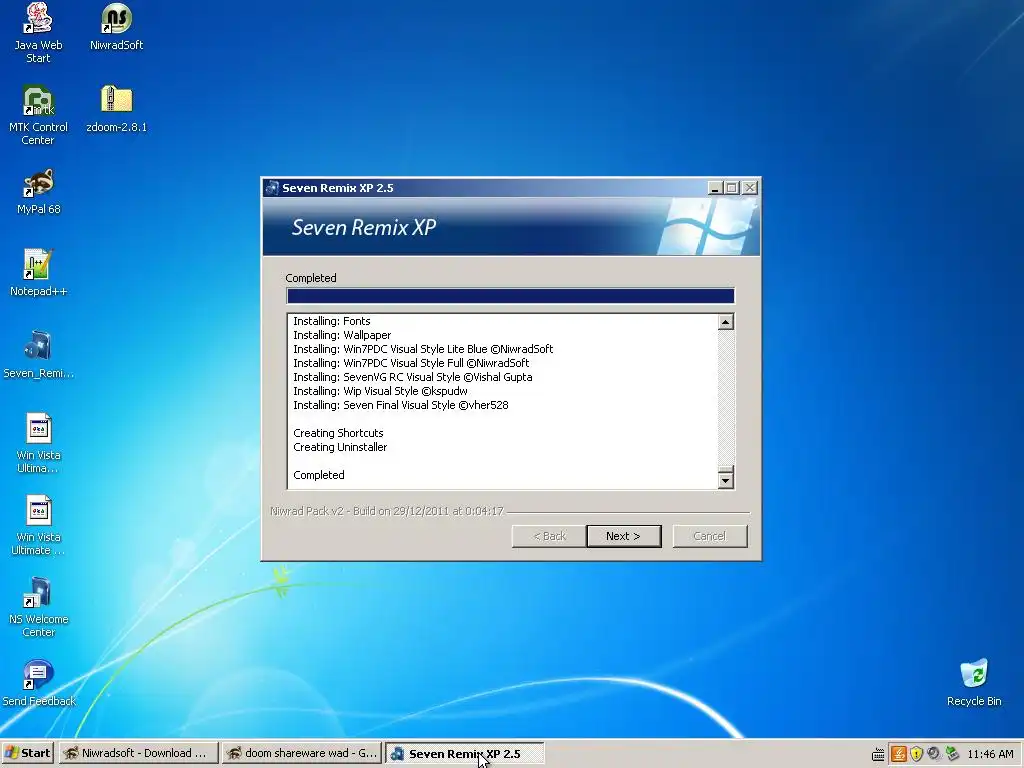Select zdoom-2.8.1 zip folder icon
The image size is (1024, 768).
click(116, 109)
